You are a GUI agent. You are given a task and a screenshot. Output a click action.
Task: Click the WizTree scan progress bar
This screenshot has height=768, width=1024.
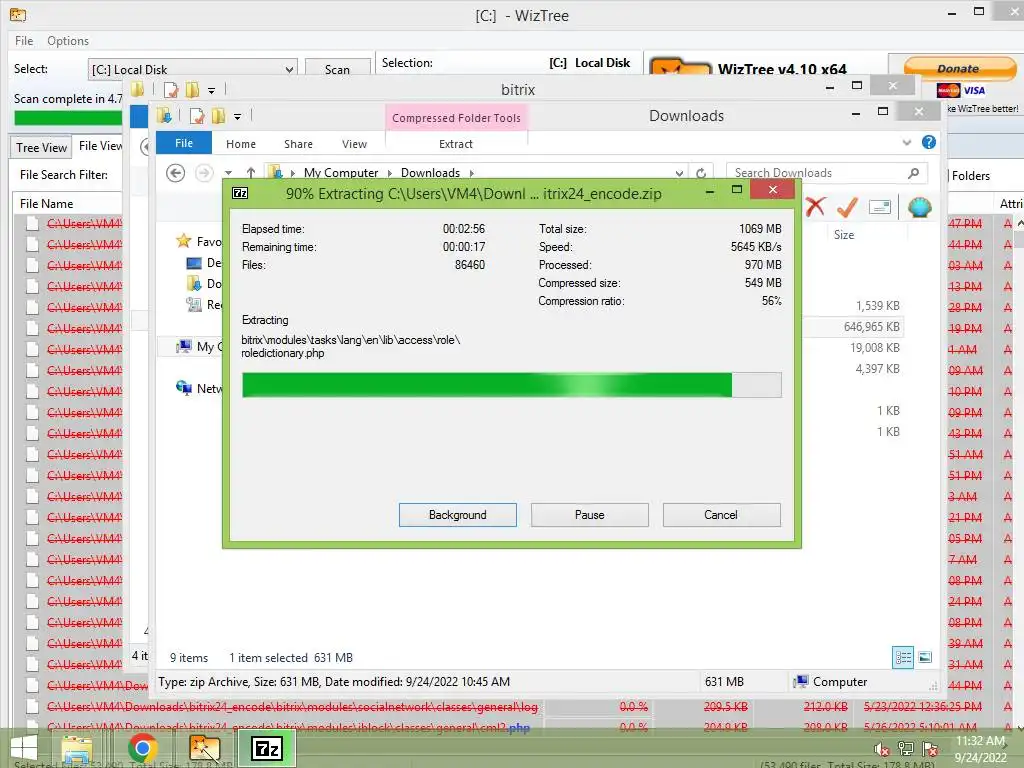point(68,118)
